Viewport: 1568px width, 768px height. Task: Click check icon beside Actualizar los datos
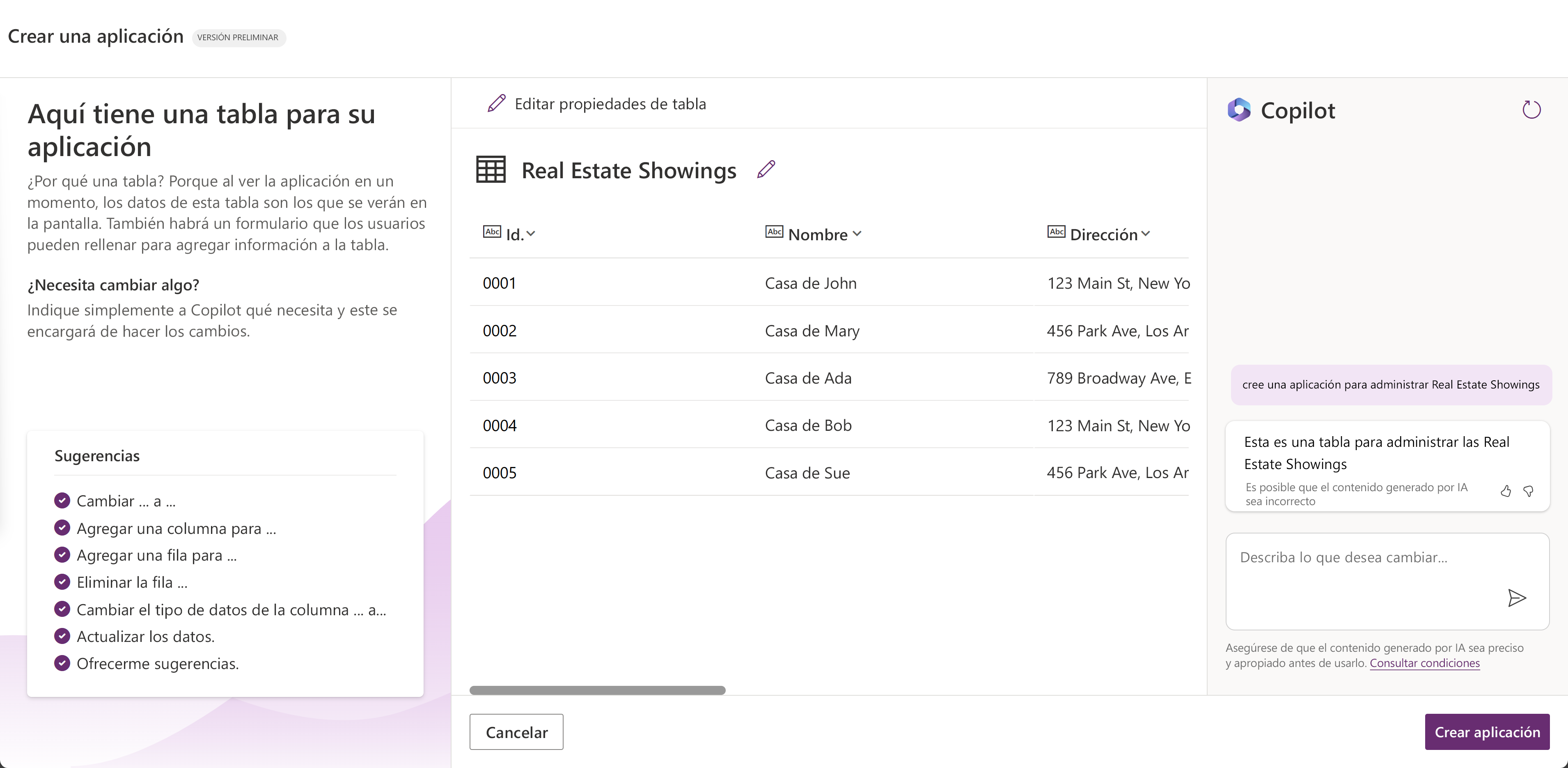point(62,637)
